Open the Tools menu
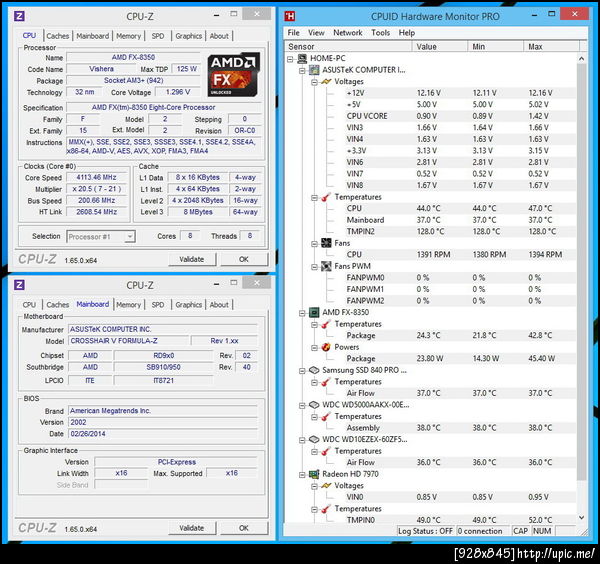 pos(380,33)
